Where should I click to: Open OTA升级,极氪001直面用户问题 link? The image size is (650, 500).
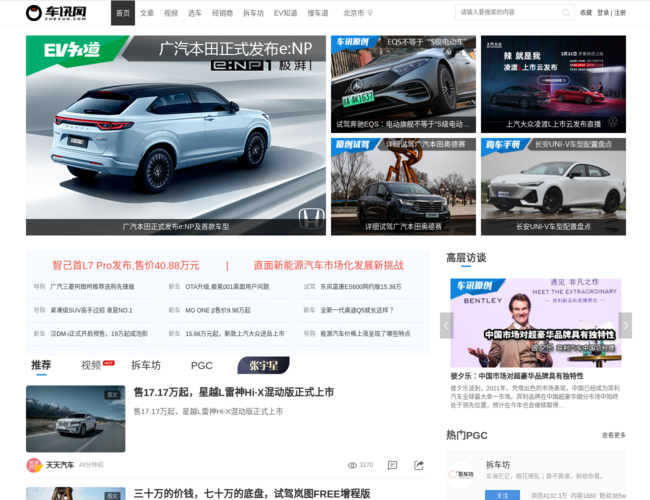[227, 286]
